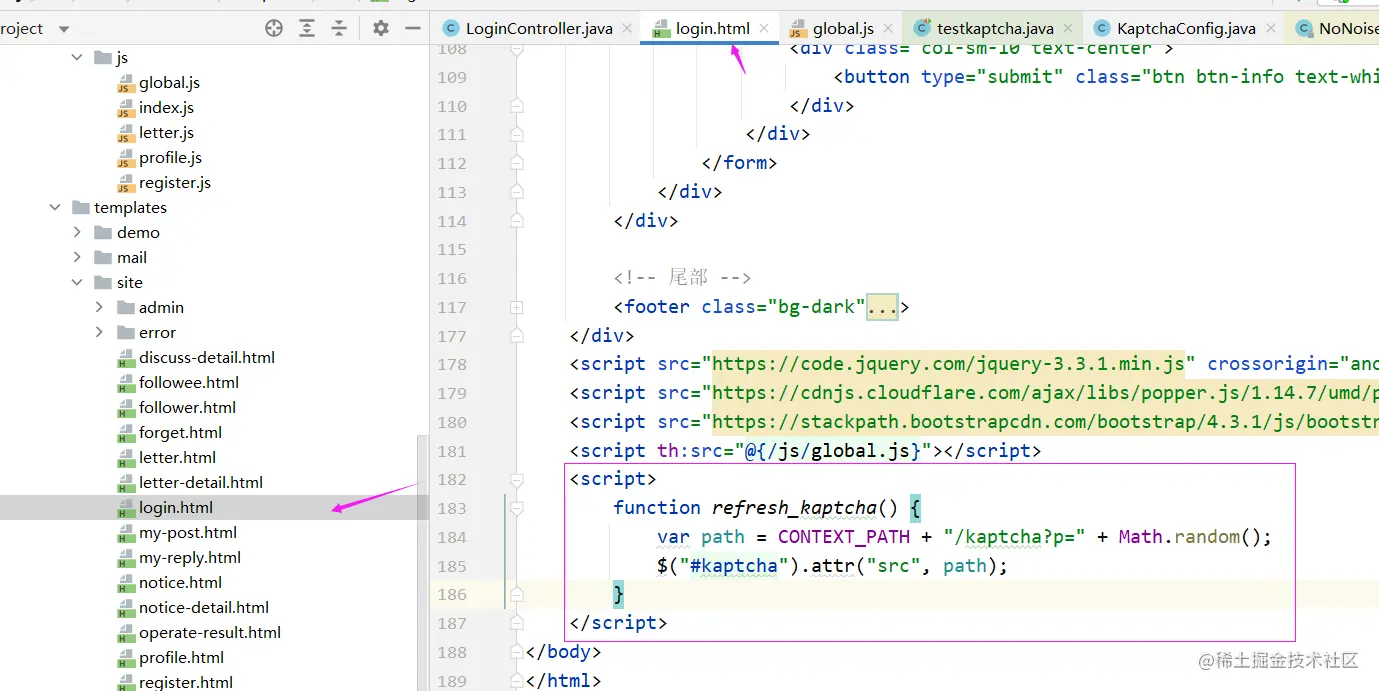Hide the project tool window
Screen dimensions: 1379x691
(412, 28)
